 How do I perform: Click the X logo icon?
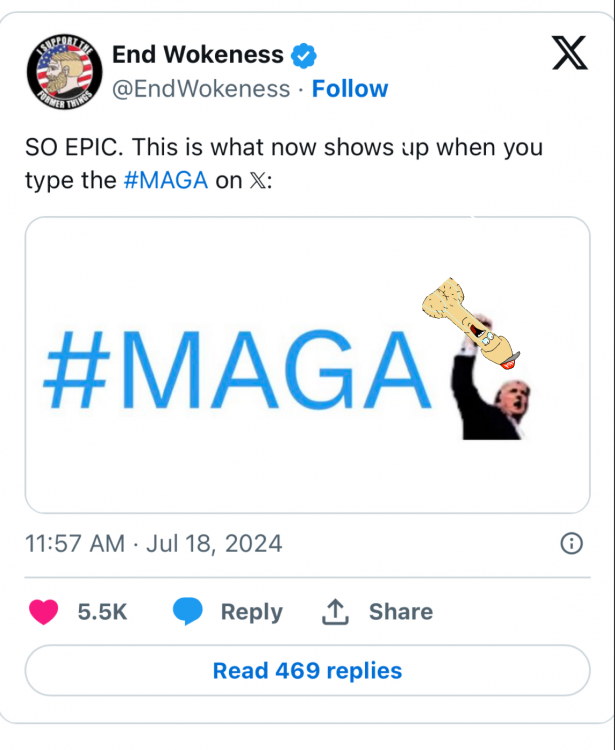(569, 52)
